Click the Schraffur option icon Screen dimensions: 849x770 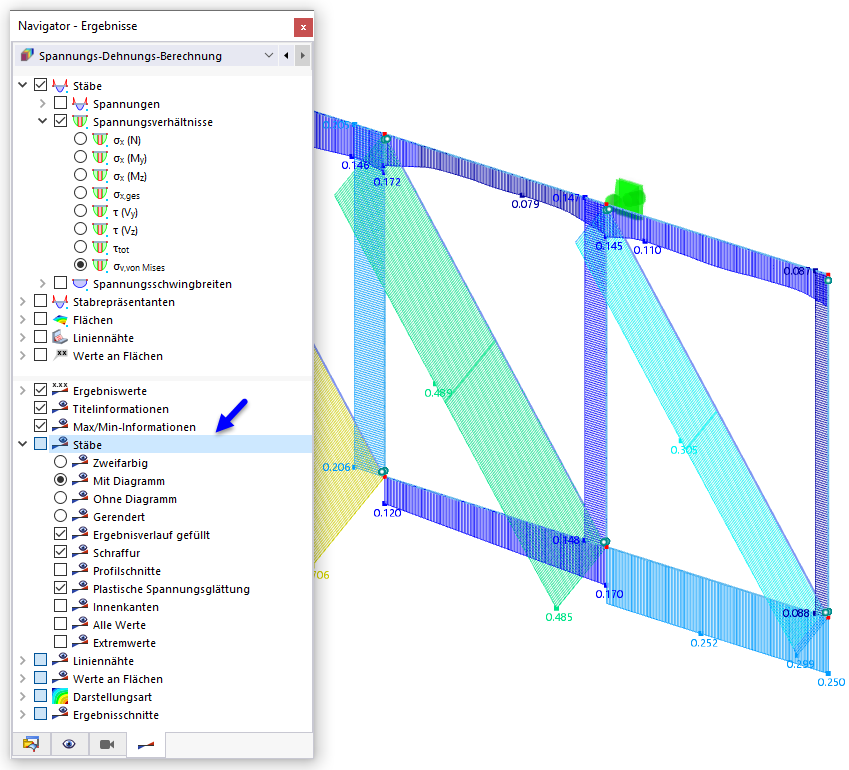pyautogui.click(x=80, y=552)
